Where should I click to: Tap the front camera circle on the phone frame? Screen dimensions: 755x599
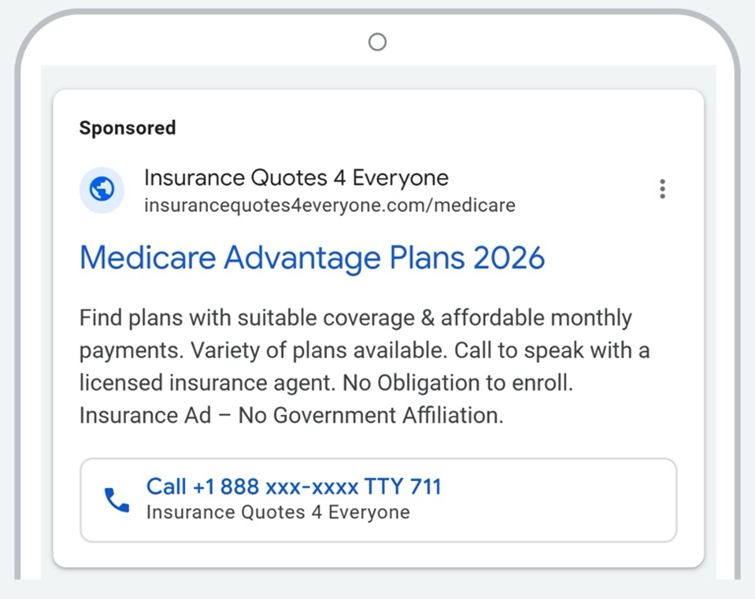377,42
